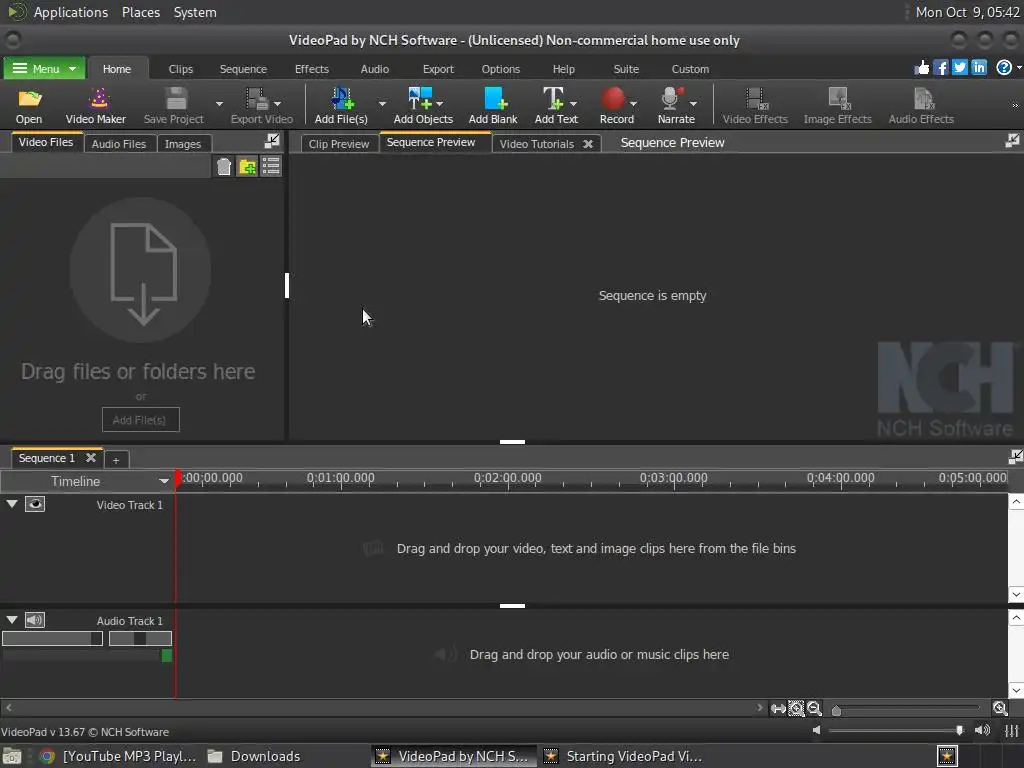This screenshot has height=768, width=1024.
Task: Mute Audio Track 1 speaker toggle
Action: (x=35, y=620)
